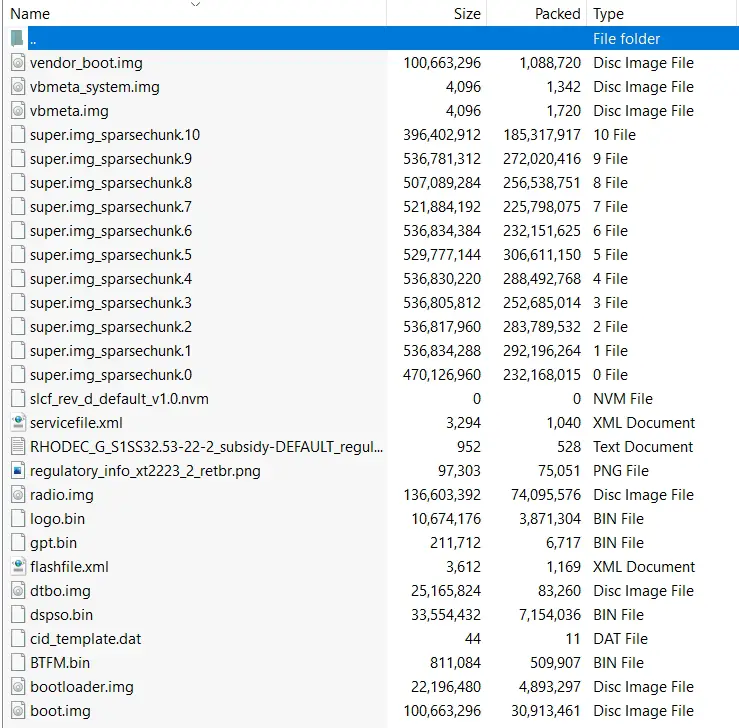Click the flashfile.xml document icon
Screen dimensions: 739x728
pos(18,566)
